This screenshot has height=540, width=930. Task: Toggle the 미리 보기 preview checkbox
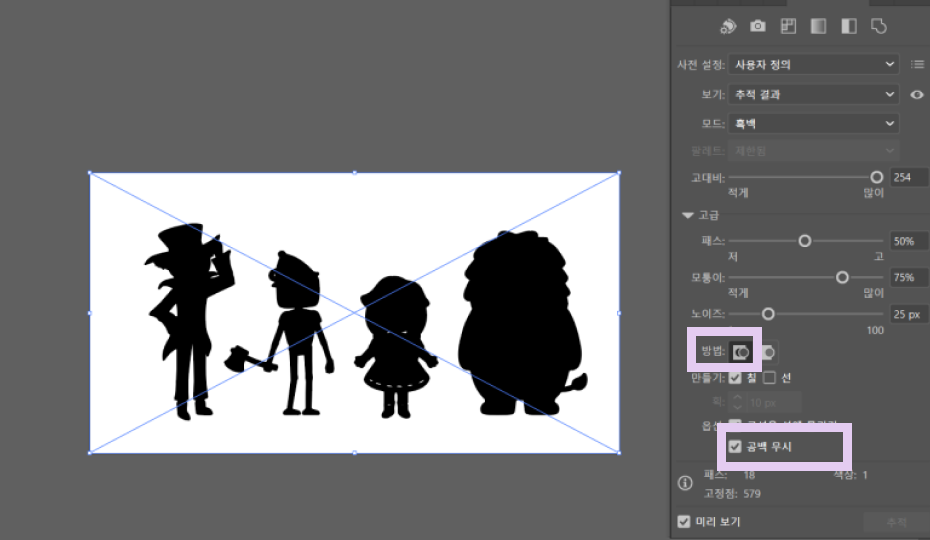coord(684,521)
